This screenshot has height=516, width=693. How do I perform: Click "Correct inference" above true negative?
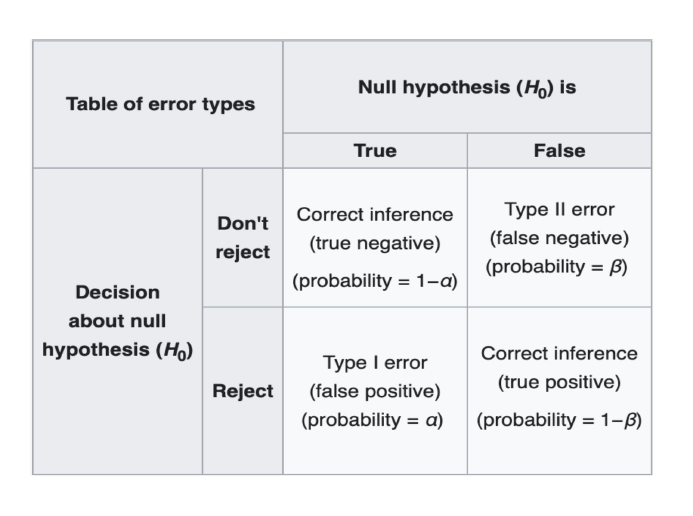pyautogui.click(x=374, y=215)
